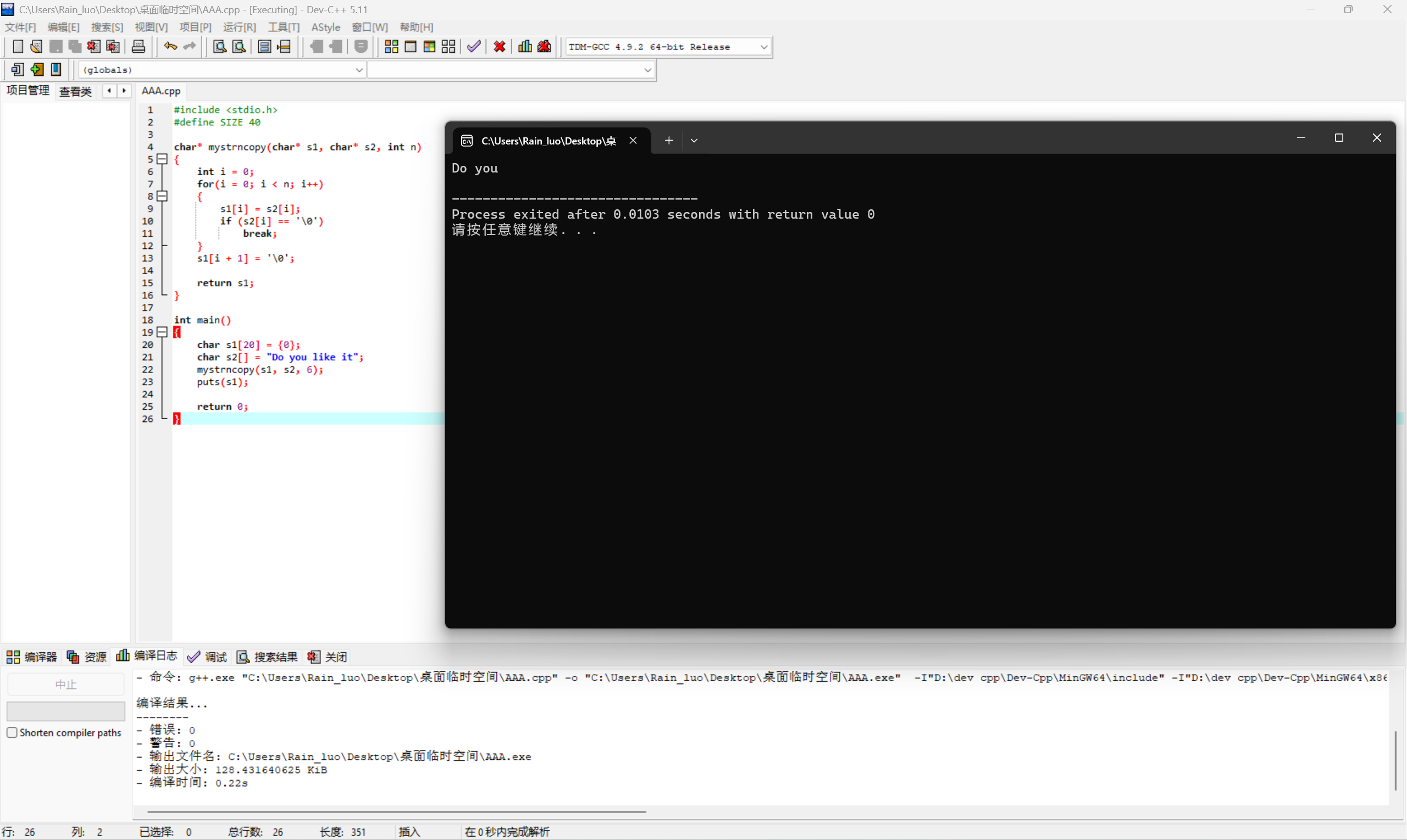
Task: Enable Shorten compiler paths checkbox
Action: [x=12, y=732]
